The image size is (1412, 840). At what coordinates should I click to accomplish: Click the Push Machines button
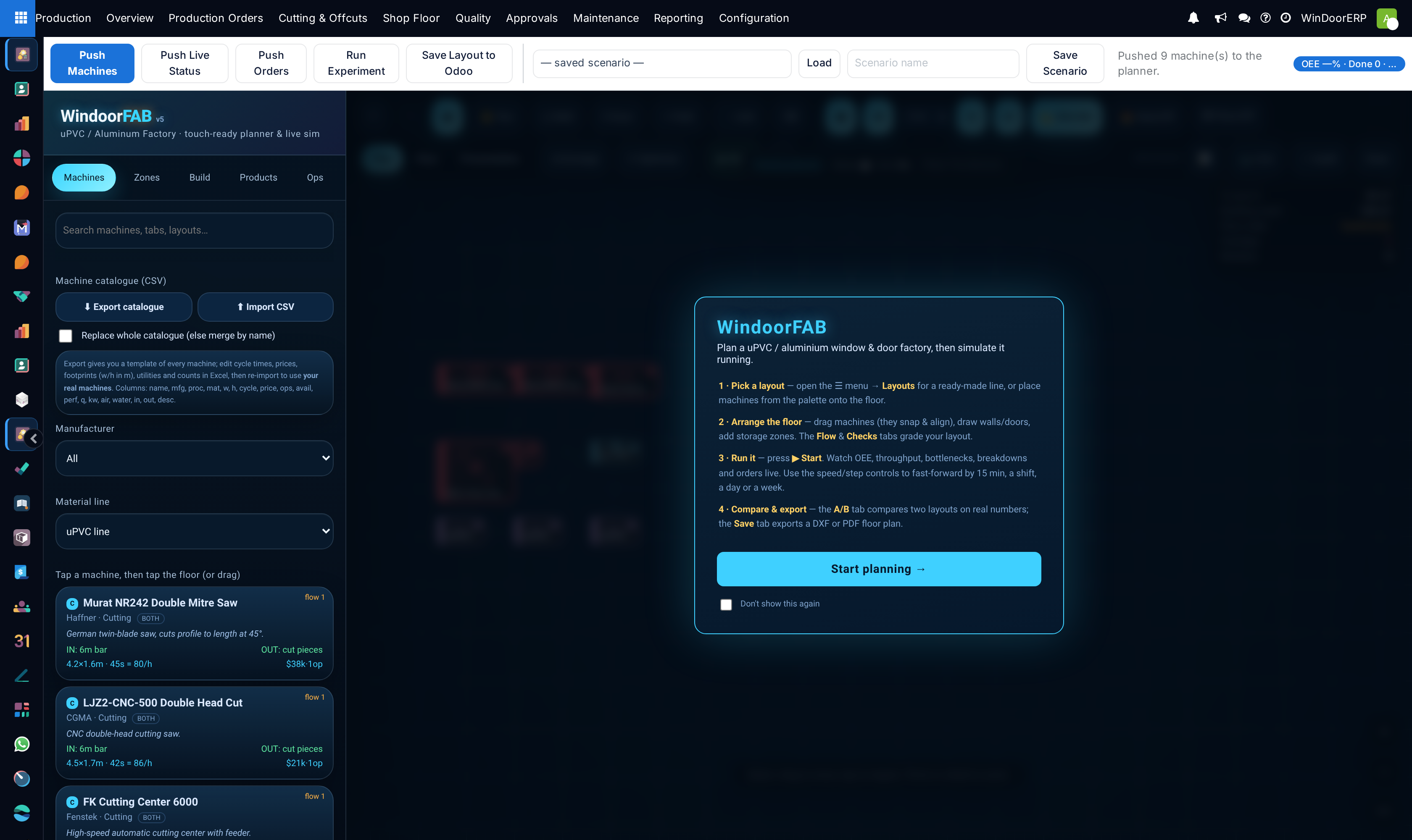click(92, 63)
